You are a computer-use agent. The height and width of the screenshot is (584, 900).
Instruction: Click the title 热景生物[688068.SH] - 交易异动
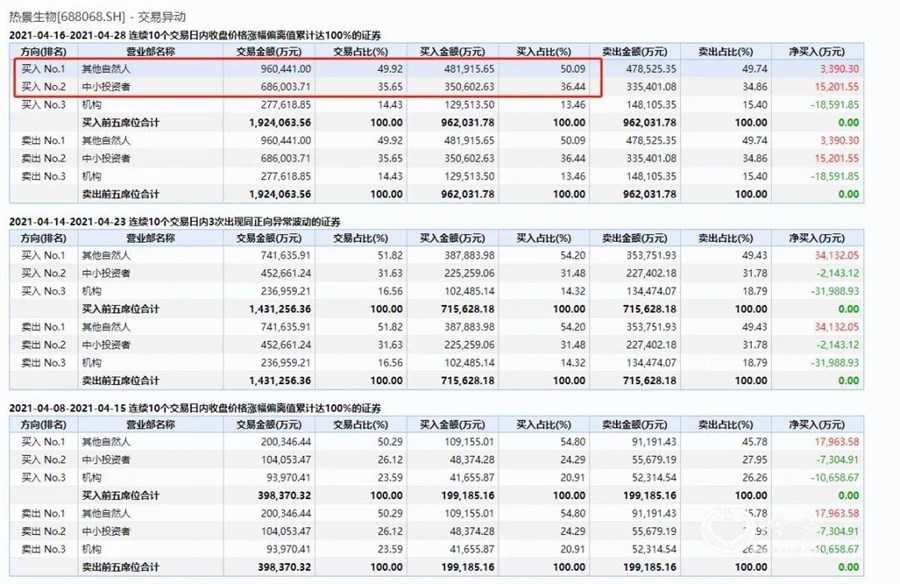(x=98, y=17)
